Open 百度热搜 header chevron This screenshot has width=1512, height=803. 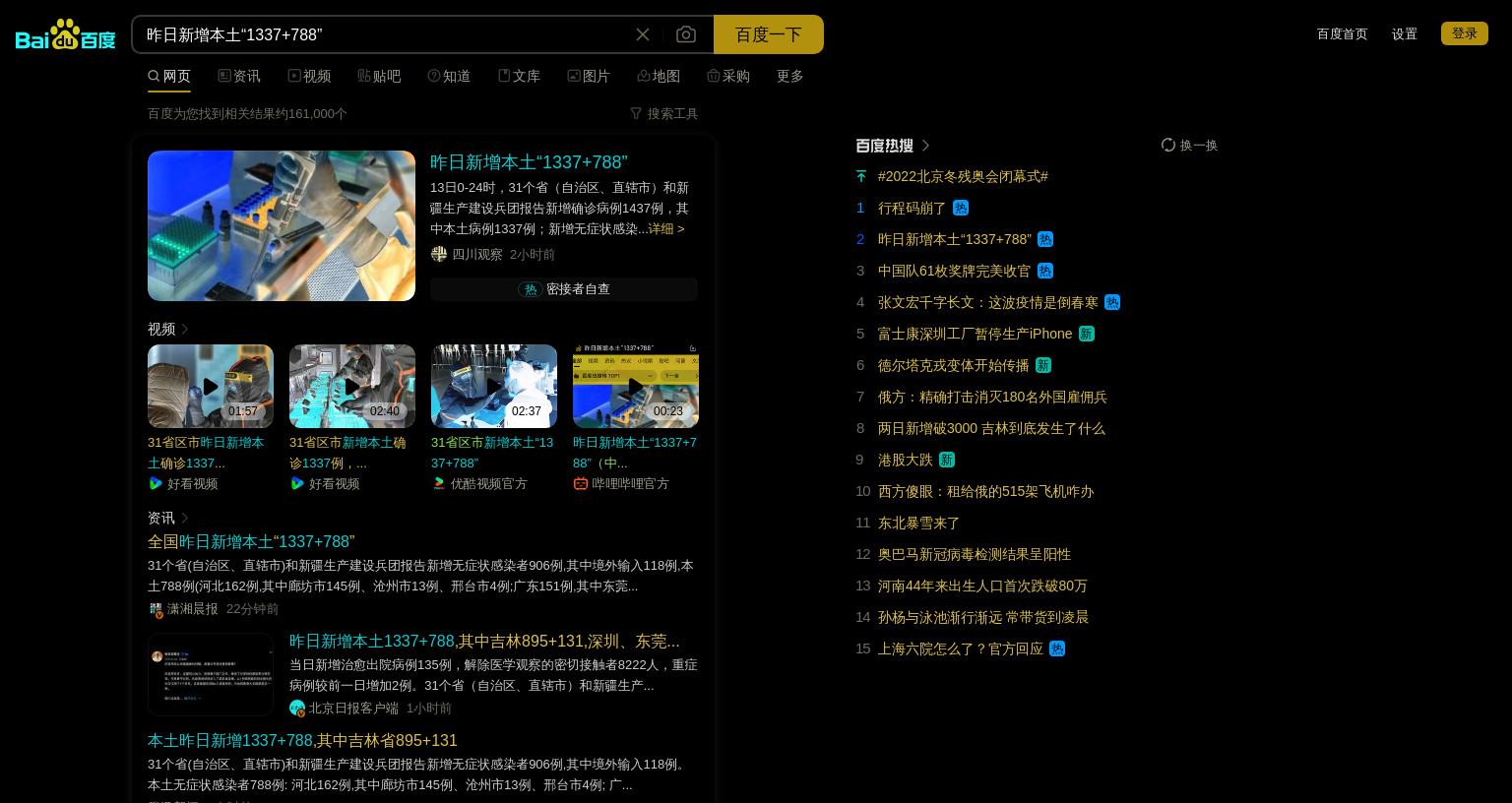click(x=925, y=145)
